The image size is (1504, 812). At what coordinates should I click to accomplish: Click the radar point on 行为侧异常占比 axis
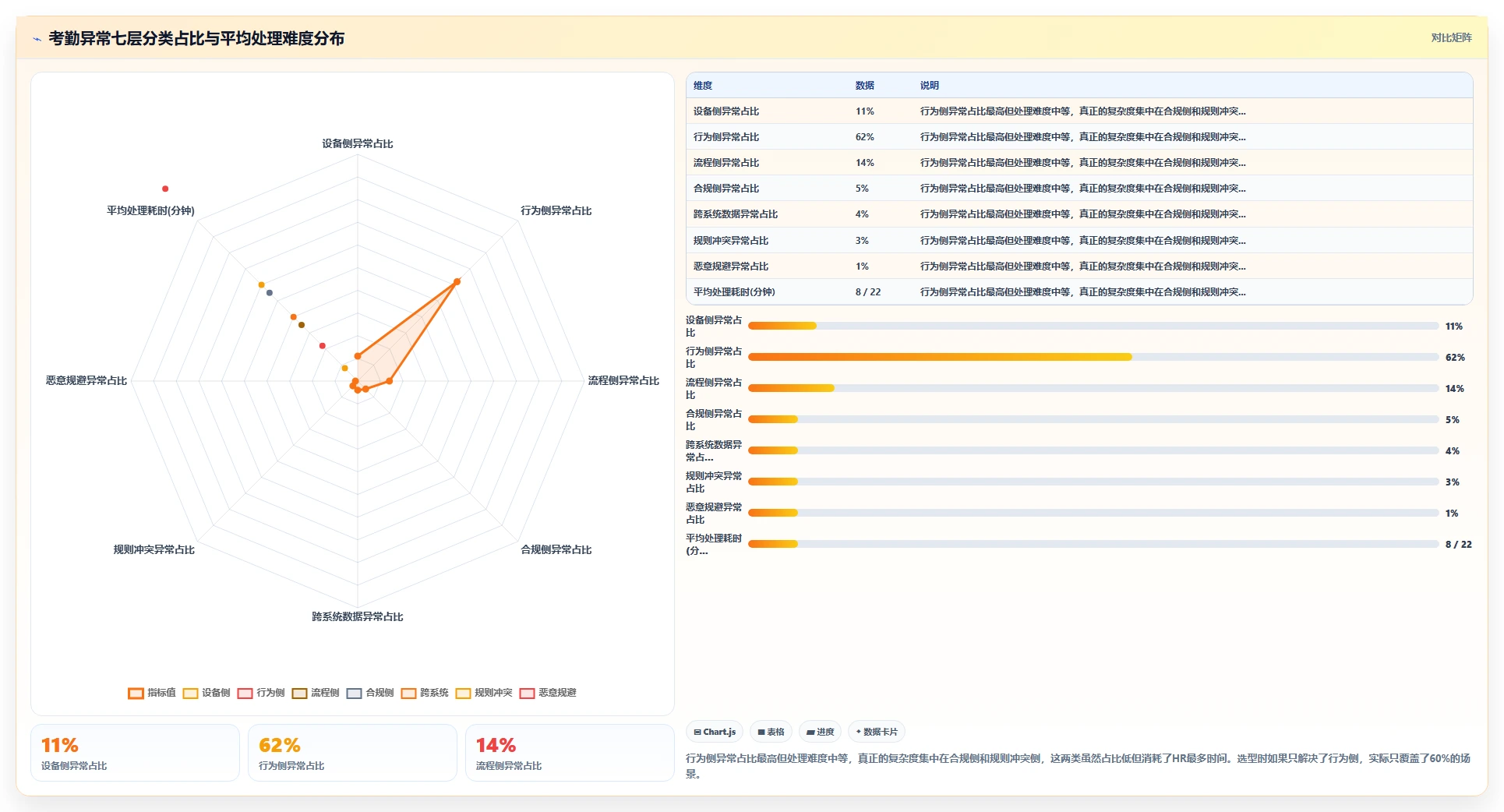[457, 281]
